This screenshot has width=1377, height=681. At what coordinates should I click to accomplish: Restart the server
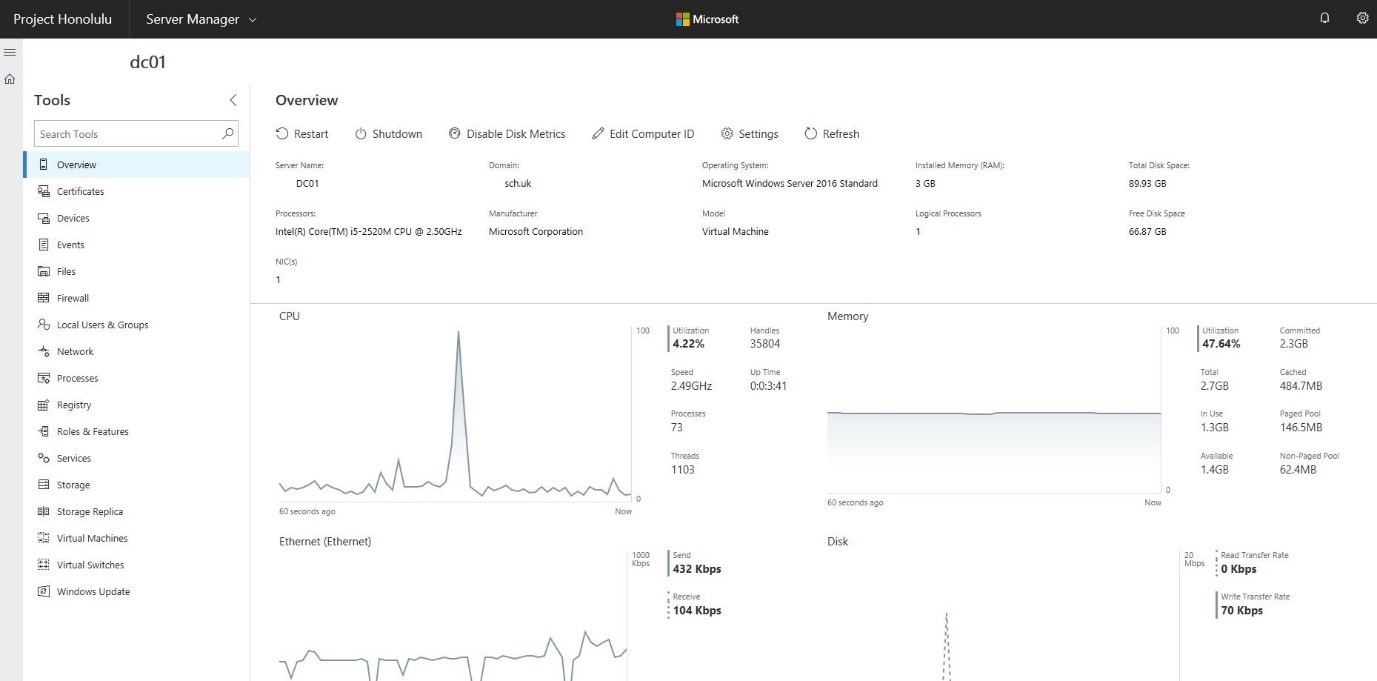click(x=302, y=134)
